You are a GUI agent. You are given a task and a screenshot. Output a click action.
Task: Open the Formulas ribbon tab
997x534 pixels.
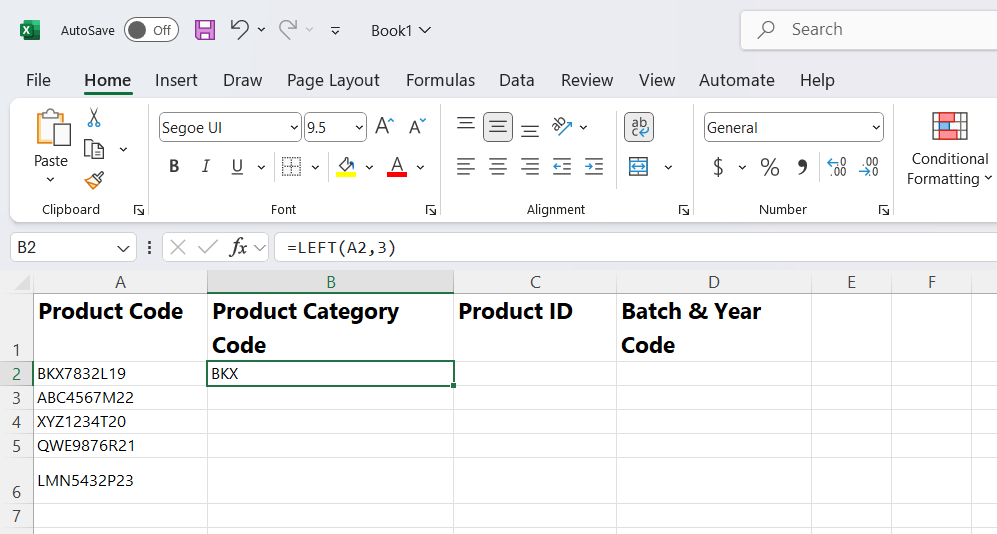click(440, 80)
